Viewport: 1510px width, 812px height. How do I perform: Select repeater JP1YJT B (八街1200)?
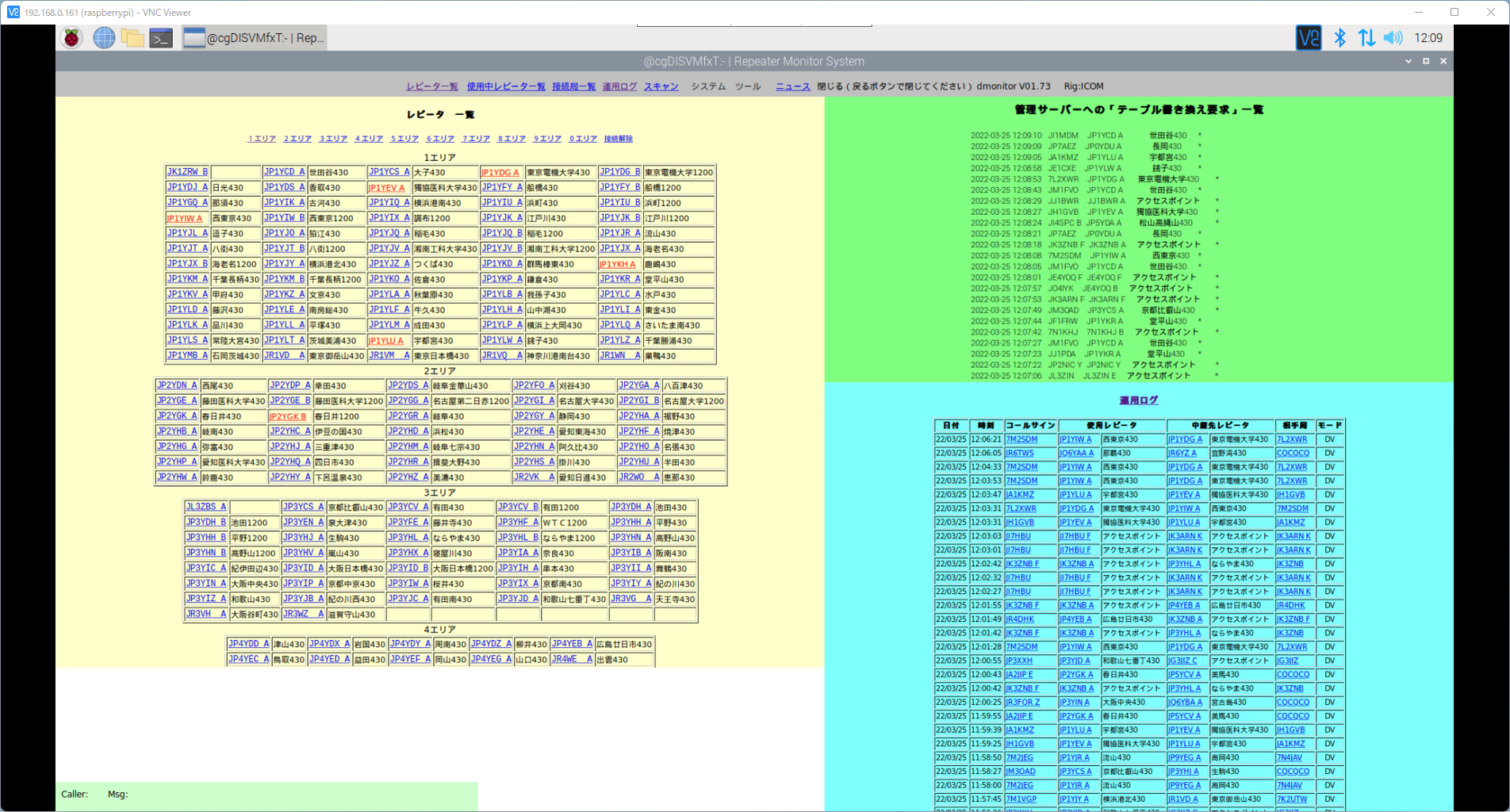[x=284, y=248]
